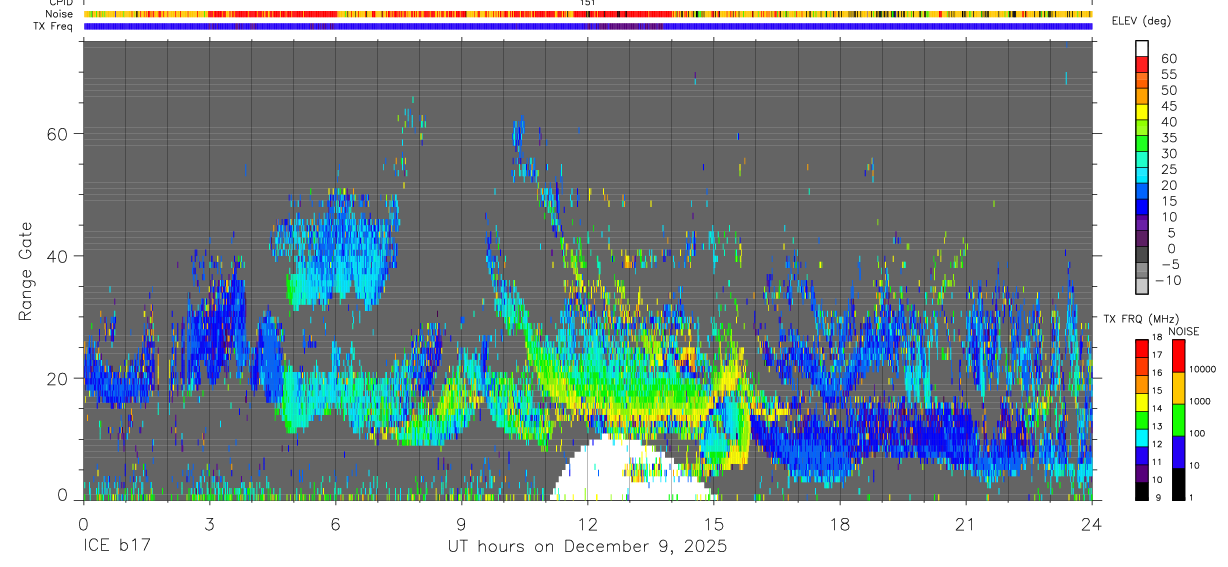Click the '18' tick on the UT hours axis
Viewport: 1228px width, 567px height.
[x=840, y=524]
